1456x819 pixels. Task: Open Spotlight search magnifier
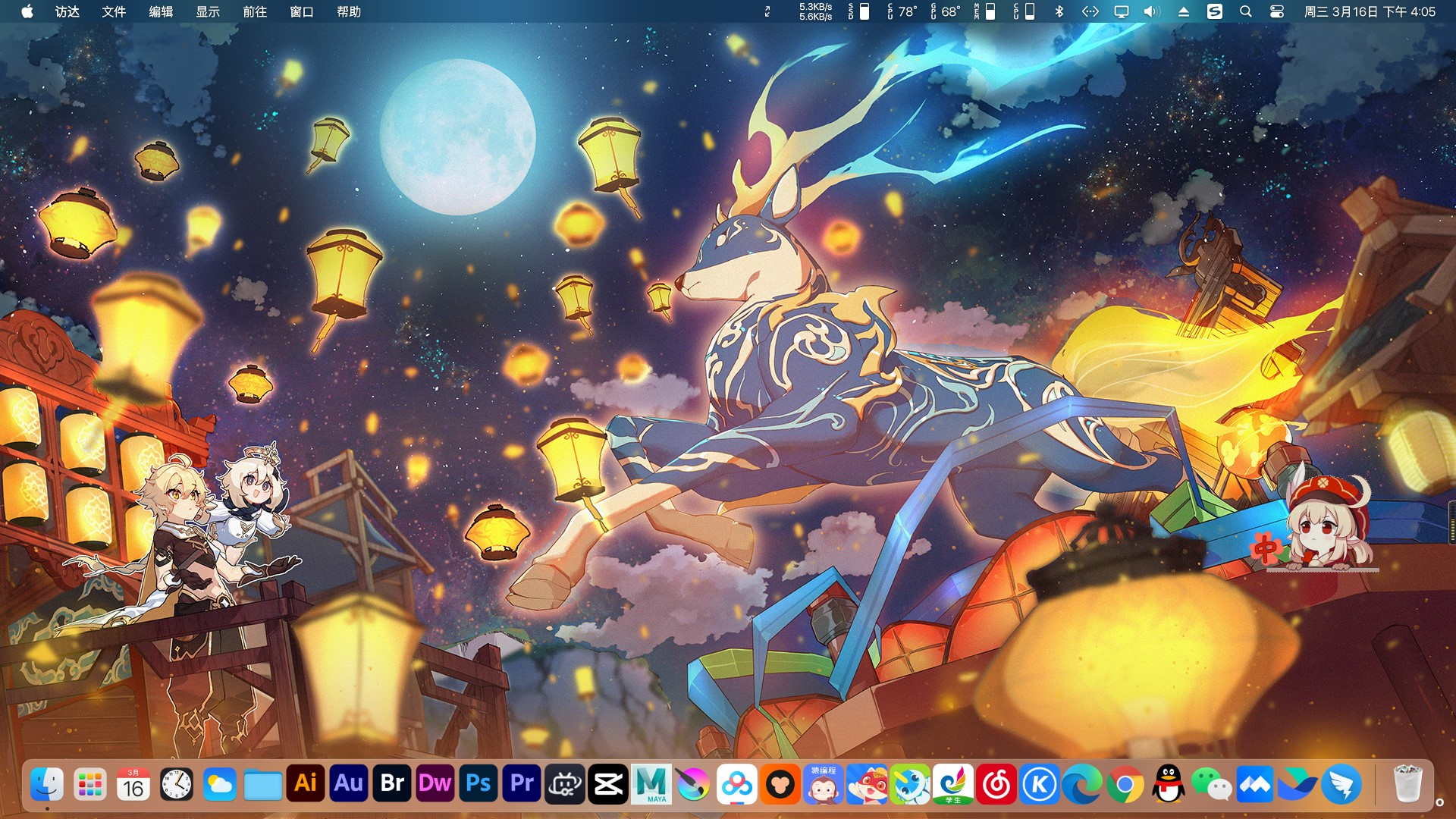click(x=1246, y=11)
